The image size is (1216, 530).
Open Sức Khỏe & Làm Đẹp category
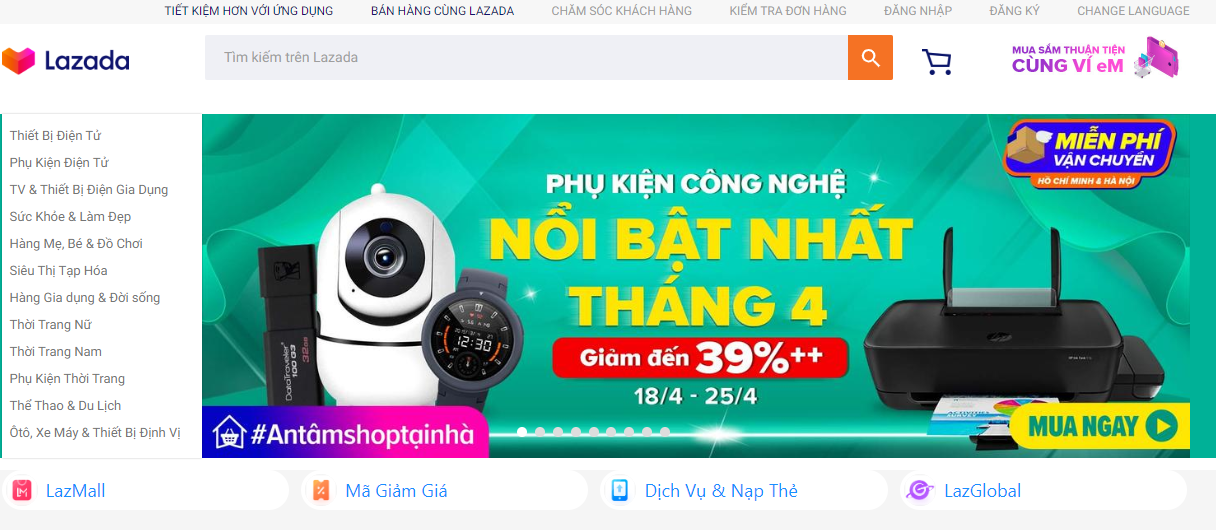70,216
